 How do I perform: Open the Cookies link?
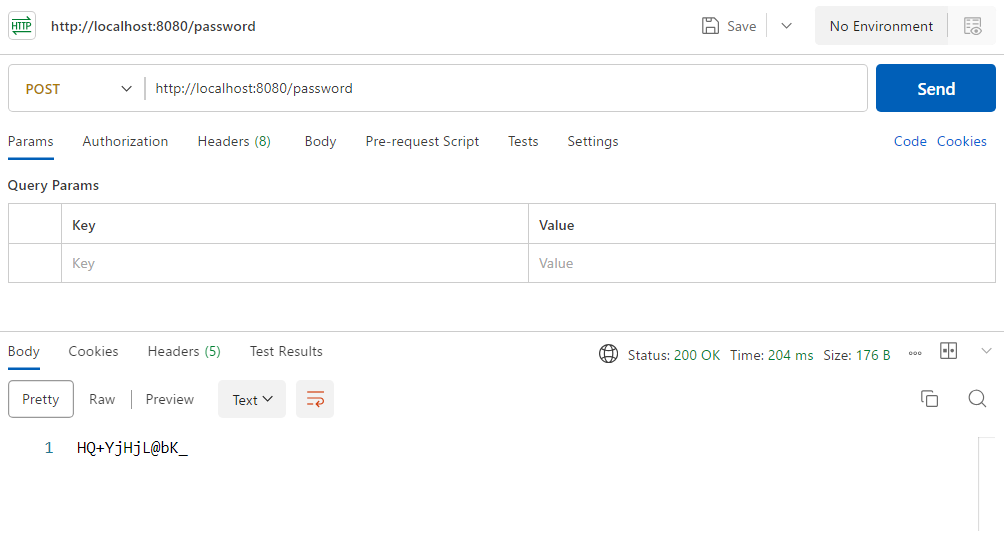(961, 141)
